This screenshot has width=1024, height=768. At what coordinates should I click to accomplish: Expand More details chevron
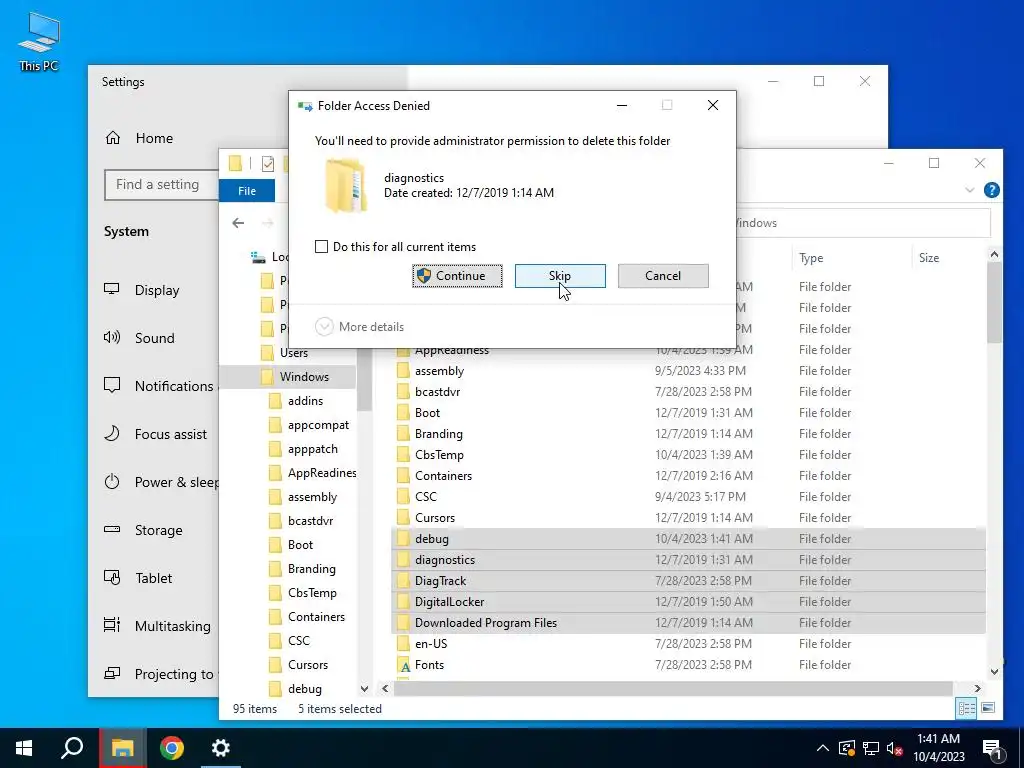[324, 327]
